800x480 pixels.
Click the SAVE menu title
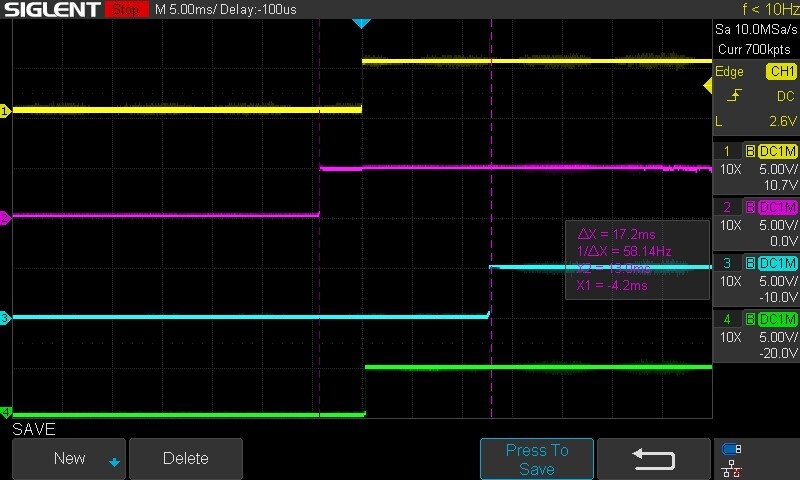pyautogui.click(x=34, y=429)
